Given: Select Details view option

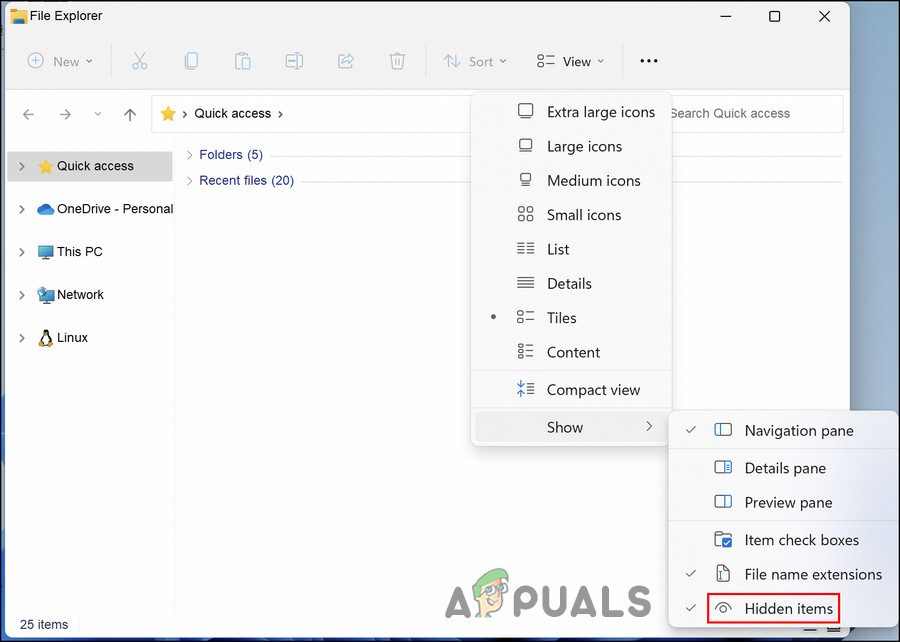Looking at the screenshot, I should 571,283.
